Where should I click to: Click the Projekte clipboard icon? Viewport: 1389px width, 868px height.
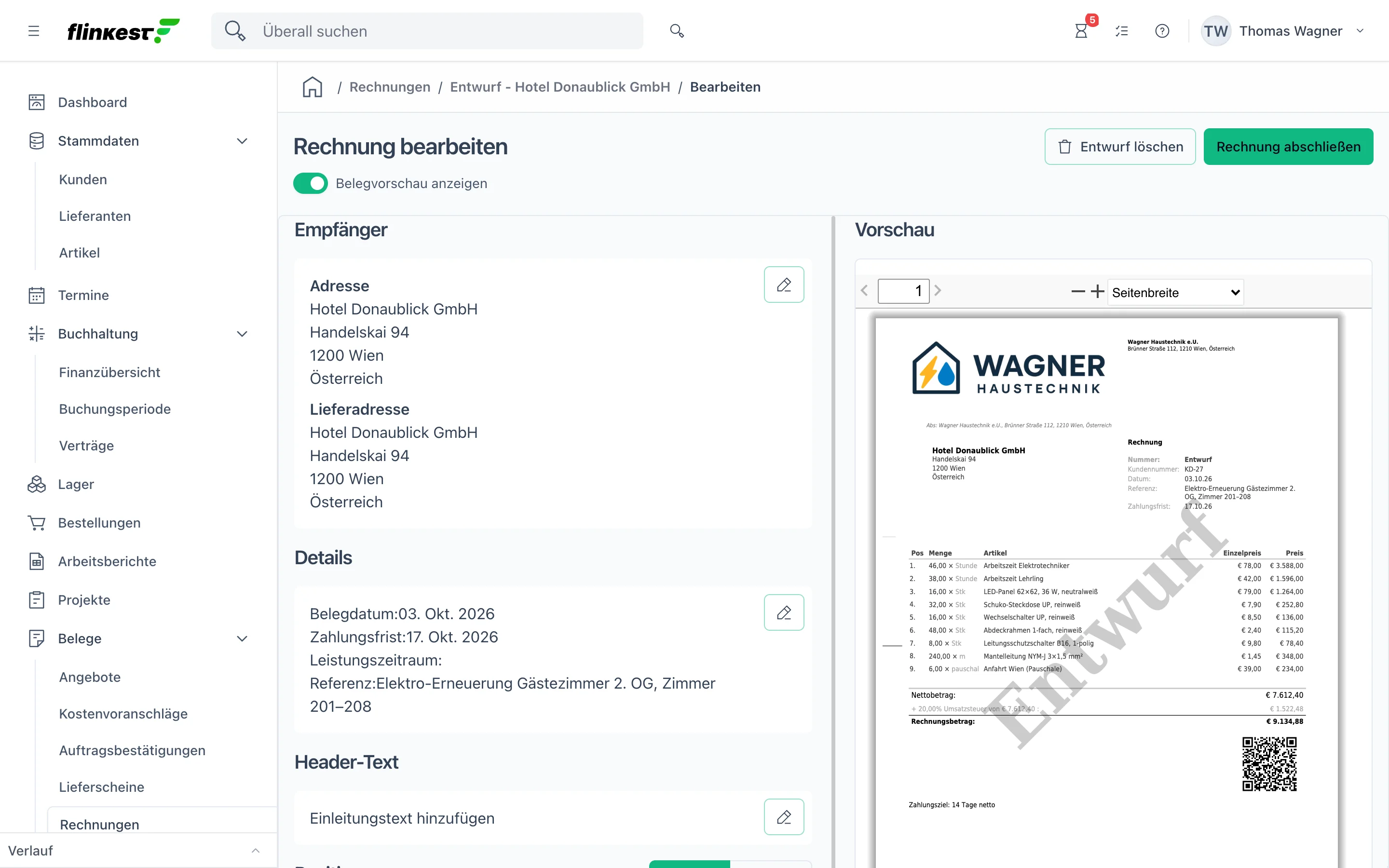pyautogui.click(x=37, y=600)
